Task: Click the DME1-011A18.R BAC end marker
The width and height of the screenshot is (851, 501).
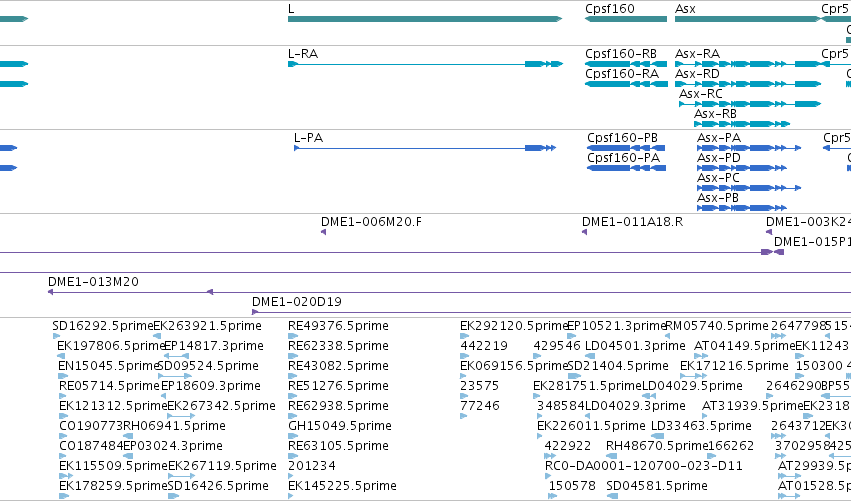Action: 585,232
